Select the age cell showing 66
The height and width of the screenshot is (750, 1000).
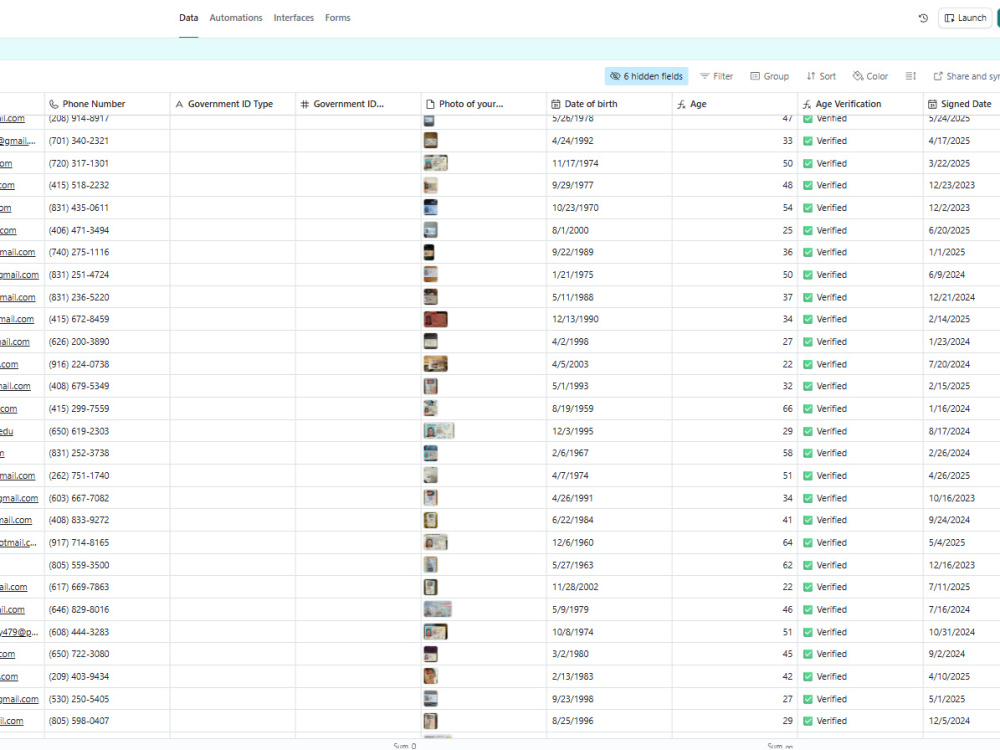[x=735, y=409]
